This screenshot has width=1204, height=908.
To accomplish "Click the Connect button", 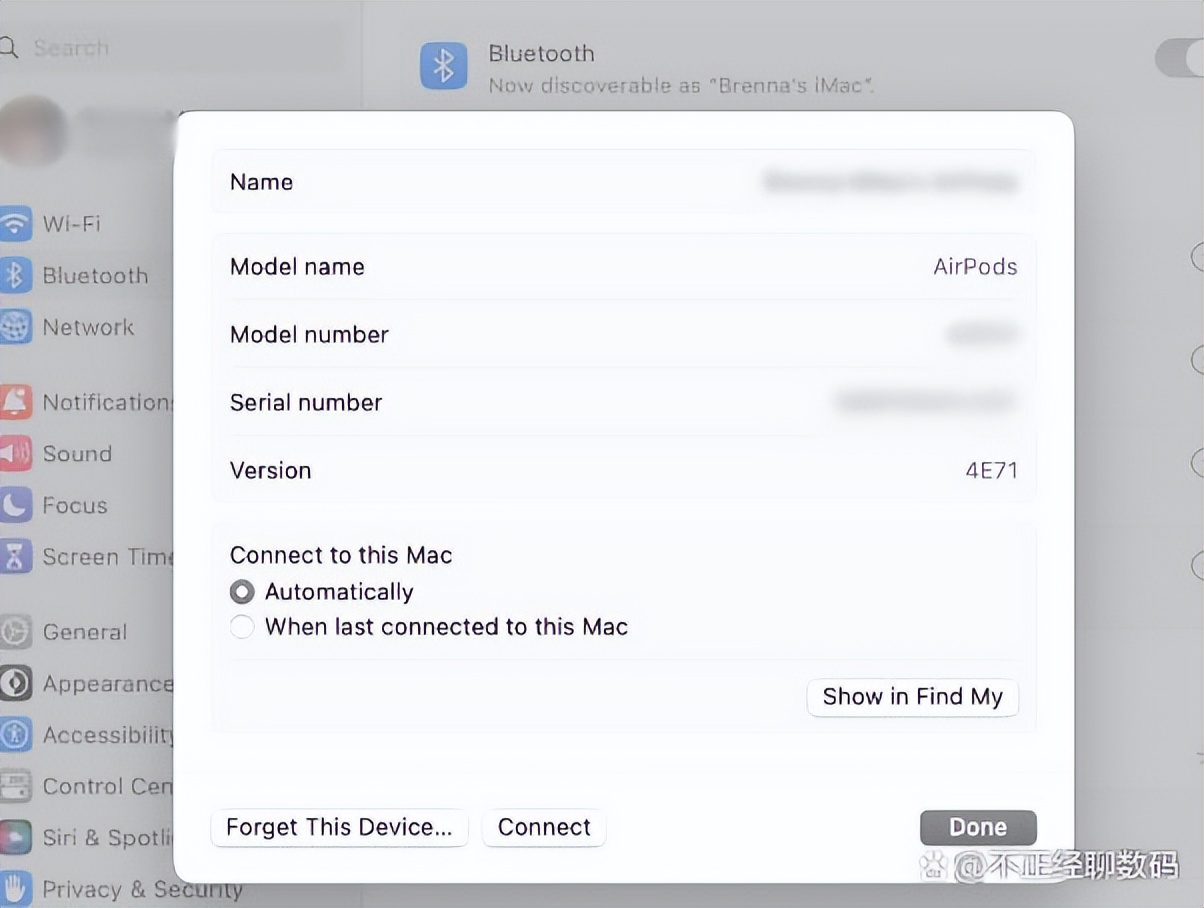I will [x=544, y=827].
